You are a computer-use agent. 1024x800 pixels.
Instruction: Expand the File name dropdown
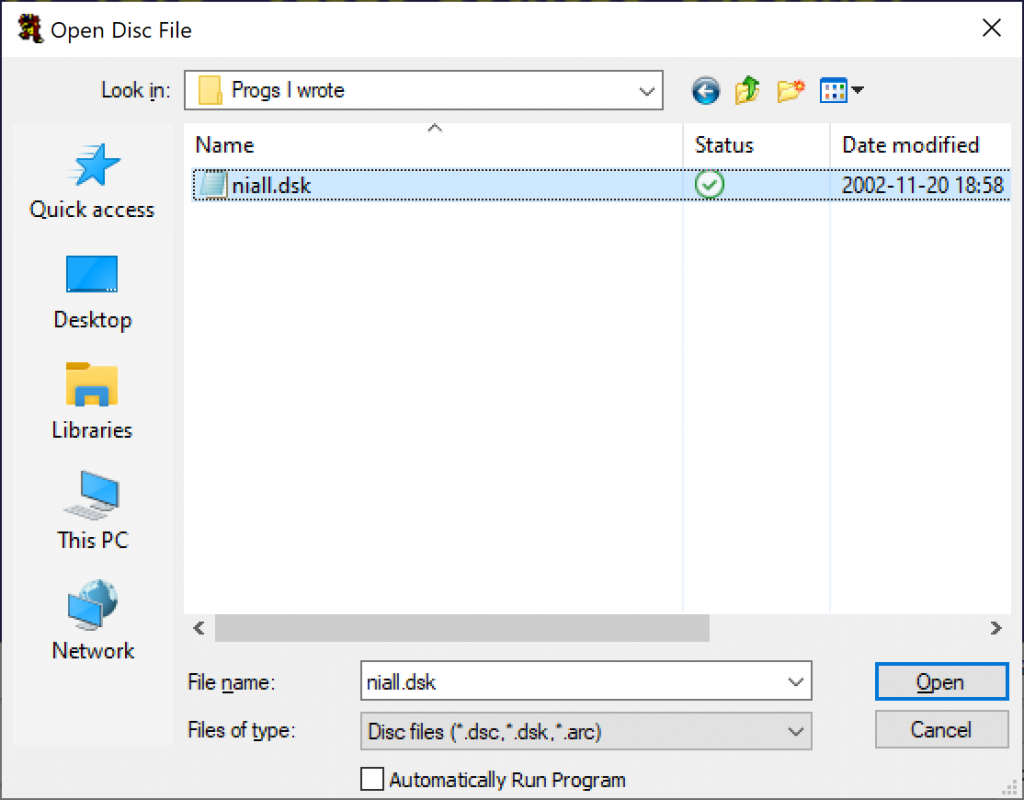tap(796, 682)
